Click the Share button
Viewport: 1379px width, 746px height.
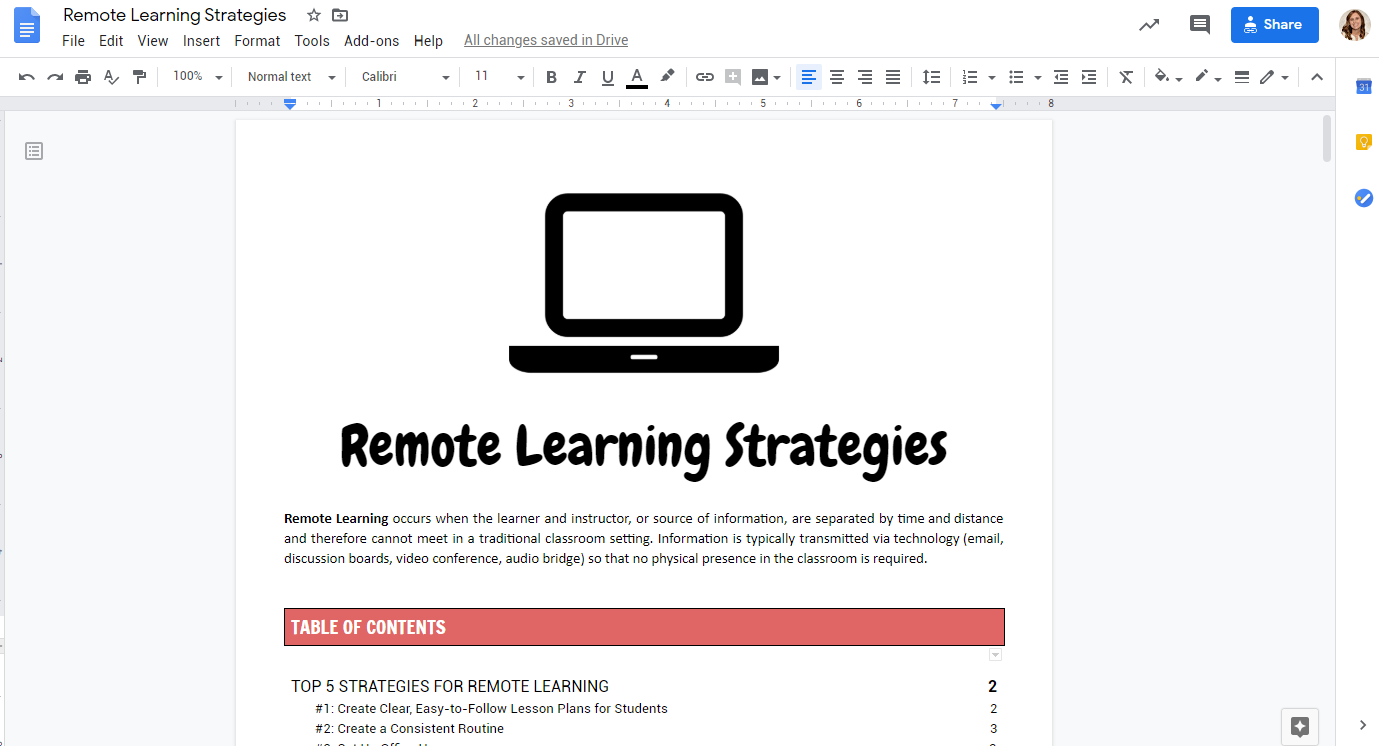click(1274, 24)
